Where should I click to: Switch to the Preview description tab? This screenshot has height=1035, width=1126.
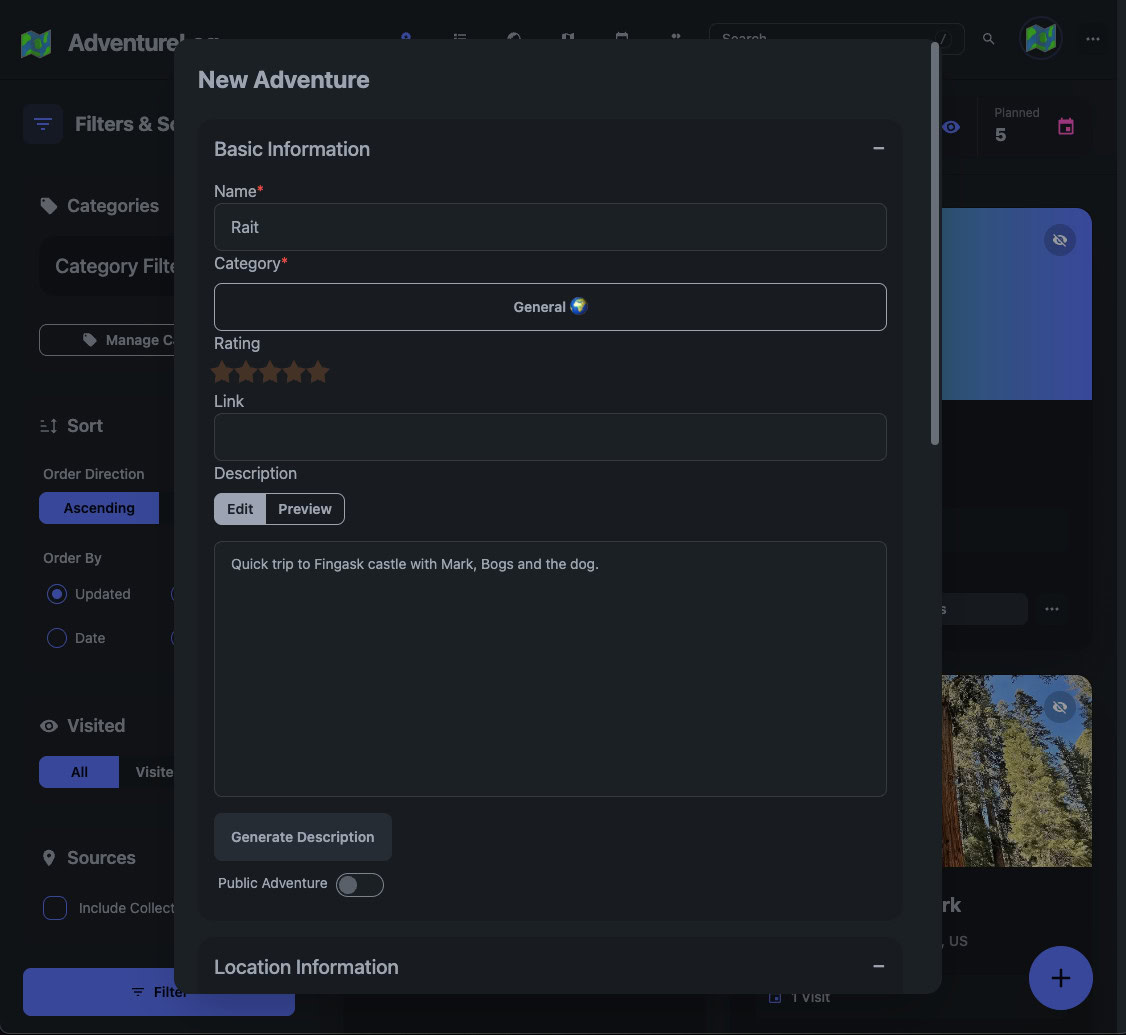click(x=305, y=509)
